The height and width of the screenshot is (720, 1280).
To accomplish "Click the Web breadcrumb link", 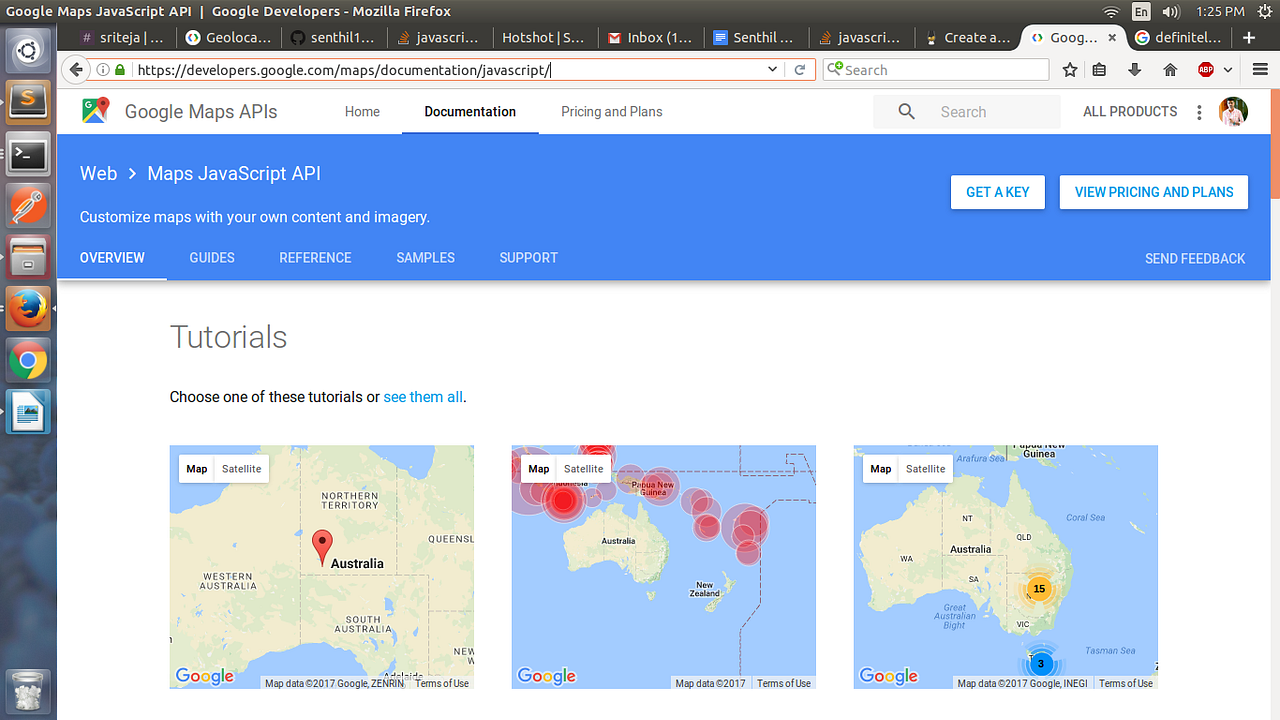I will pyautogui.click(x=98, y=174).
